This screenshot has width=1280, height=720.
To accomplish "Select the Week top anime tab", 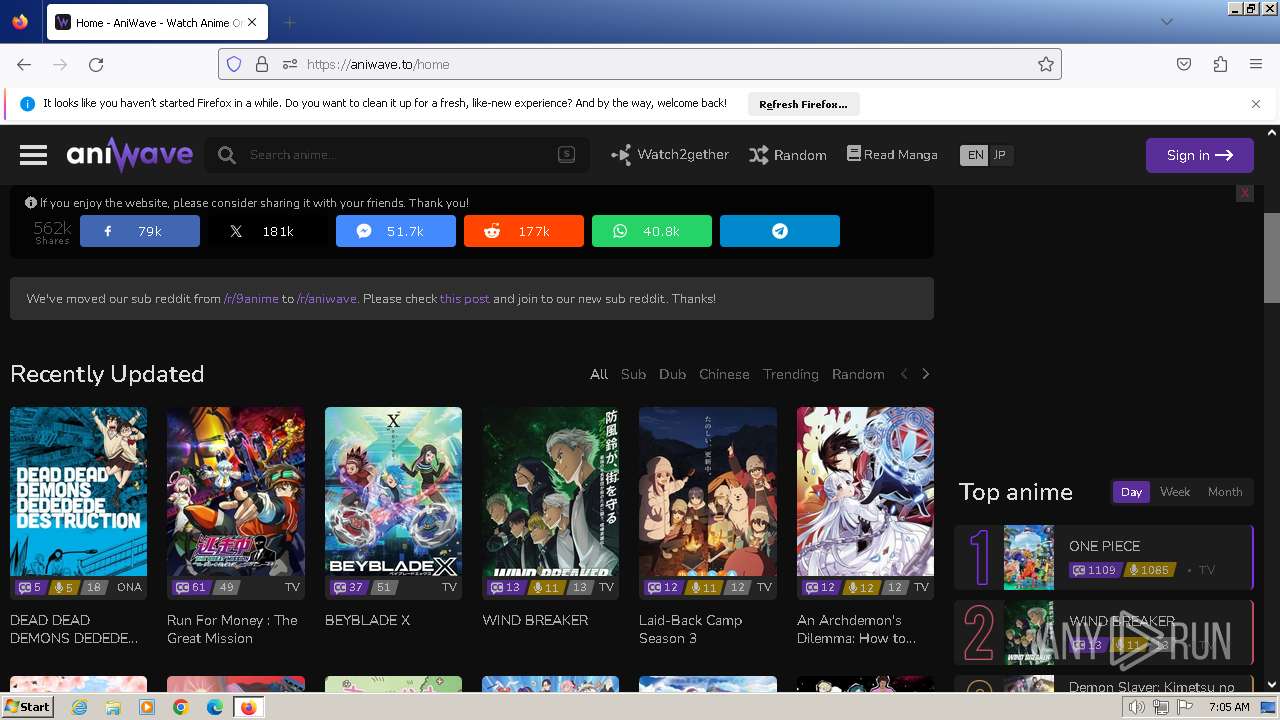I will tap(1175, 492).
